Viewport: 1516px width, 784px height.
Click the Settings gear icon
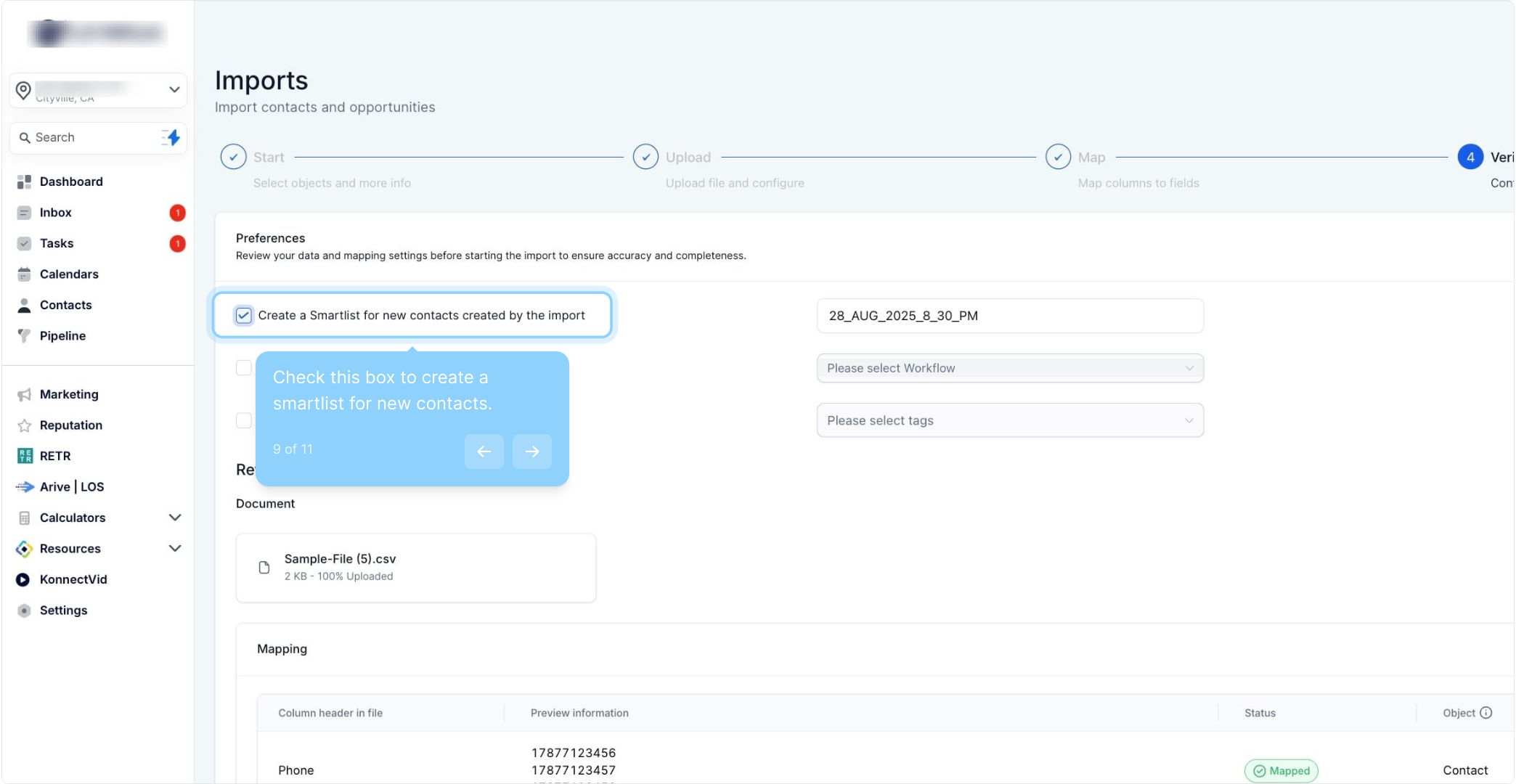tap(24, 611)
